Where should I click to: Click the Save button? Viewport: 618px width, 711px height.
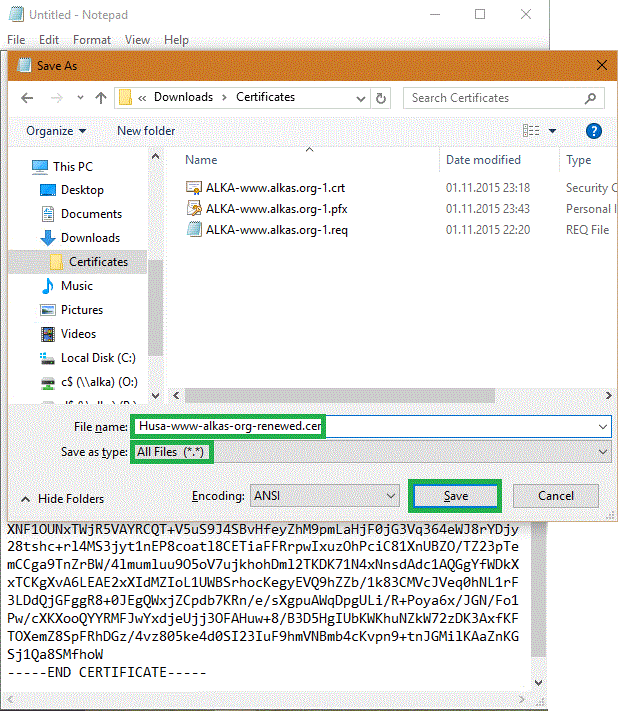coord(455,496)
